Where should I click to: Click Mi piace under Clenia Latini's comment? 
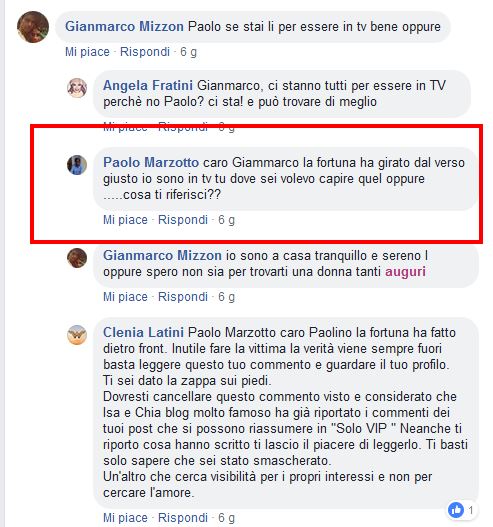coord(125,518)
